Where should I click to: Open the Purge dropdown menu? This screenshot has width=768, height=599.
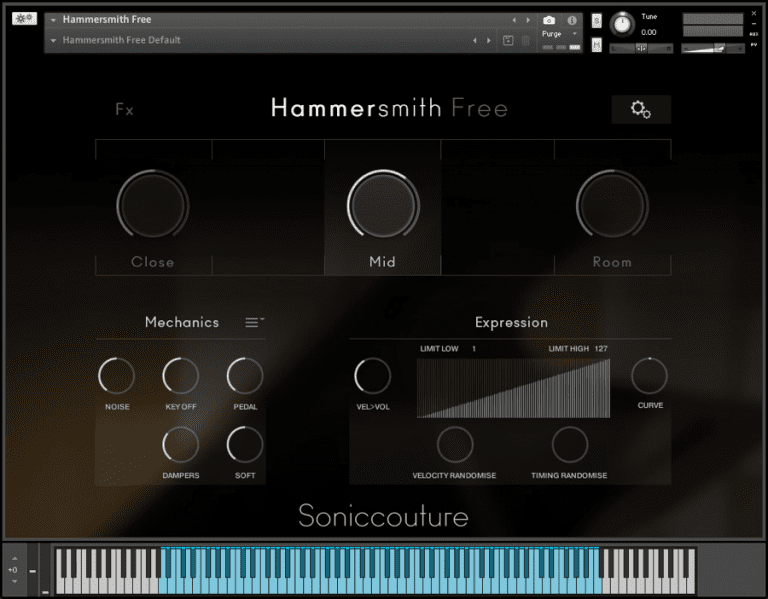[559, 34]
